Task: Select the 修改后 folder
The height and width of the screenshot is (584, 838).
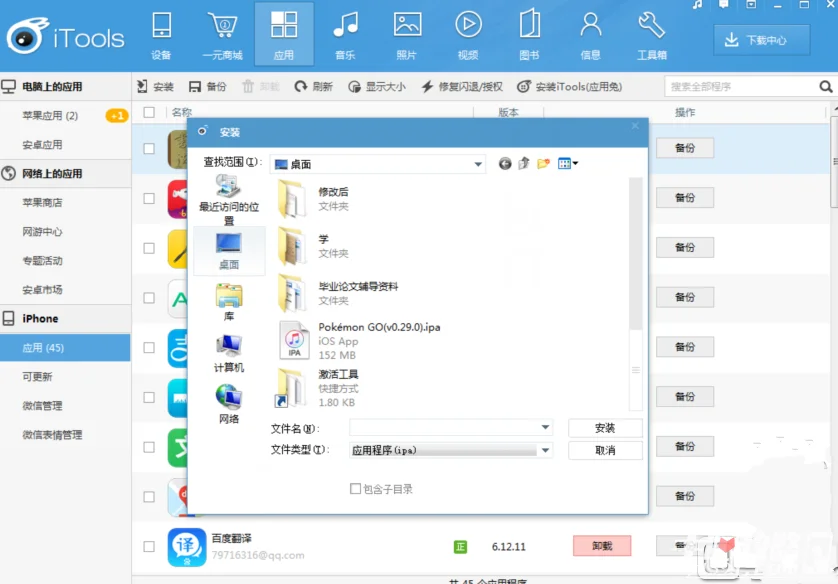Action: click(314, 199)
